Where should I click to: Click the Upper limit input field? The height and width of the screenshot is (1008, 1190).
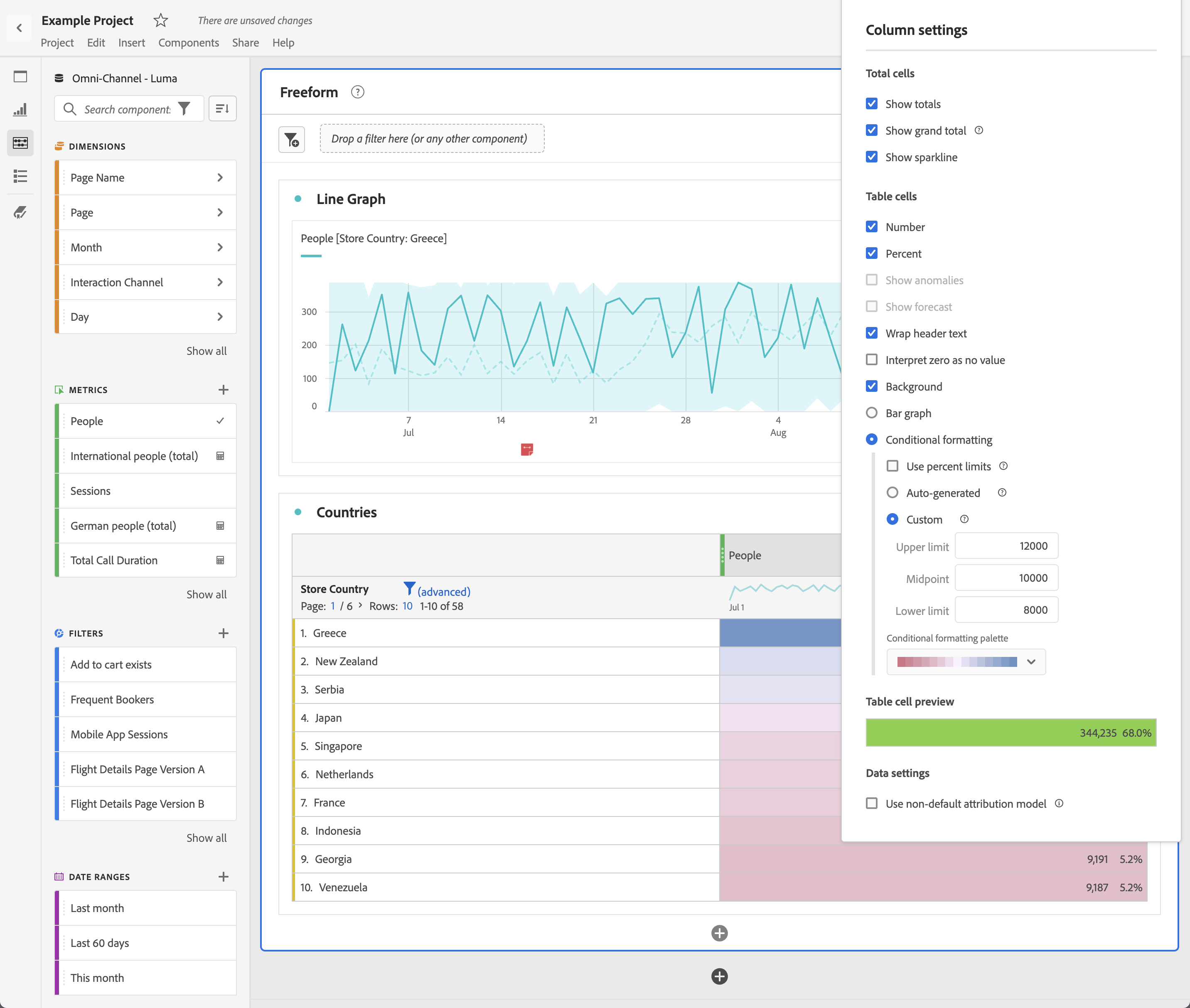pos(1006,546)
